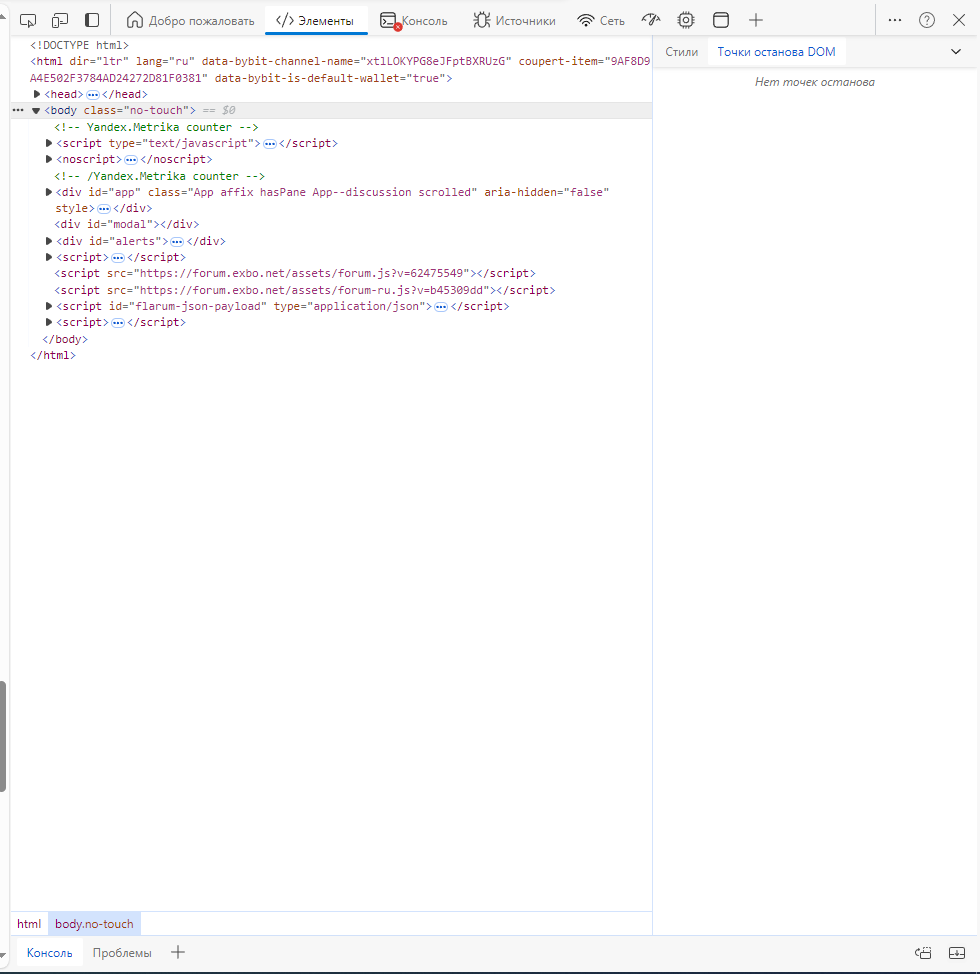Viewport: 980px width, 974px height.
Task: Open the Memory tool chip icon
Action: 686,21
